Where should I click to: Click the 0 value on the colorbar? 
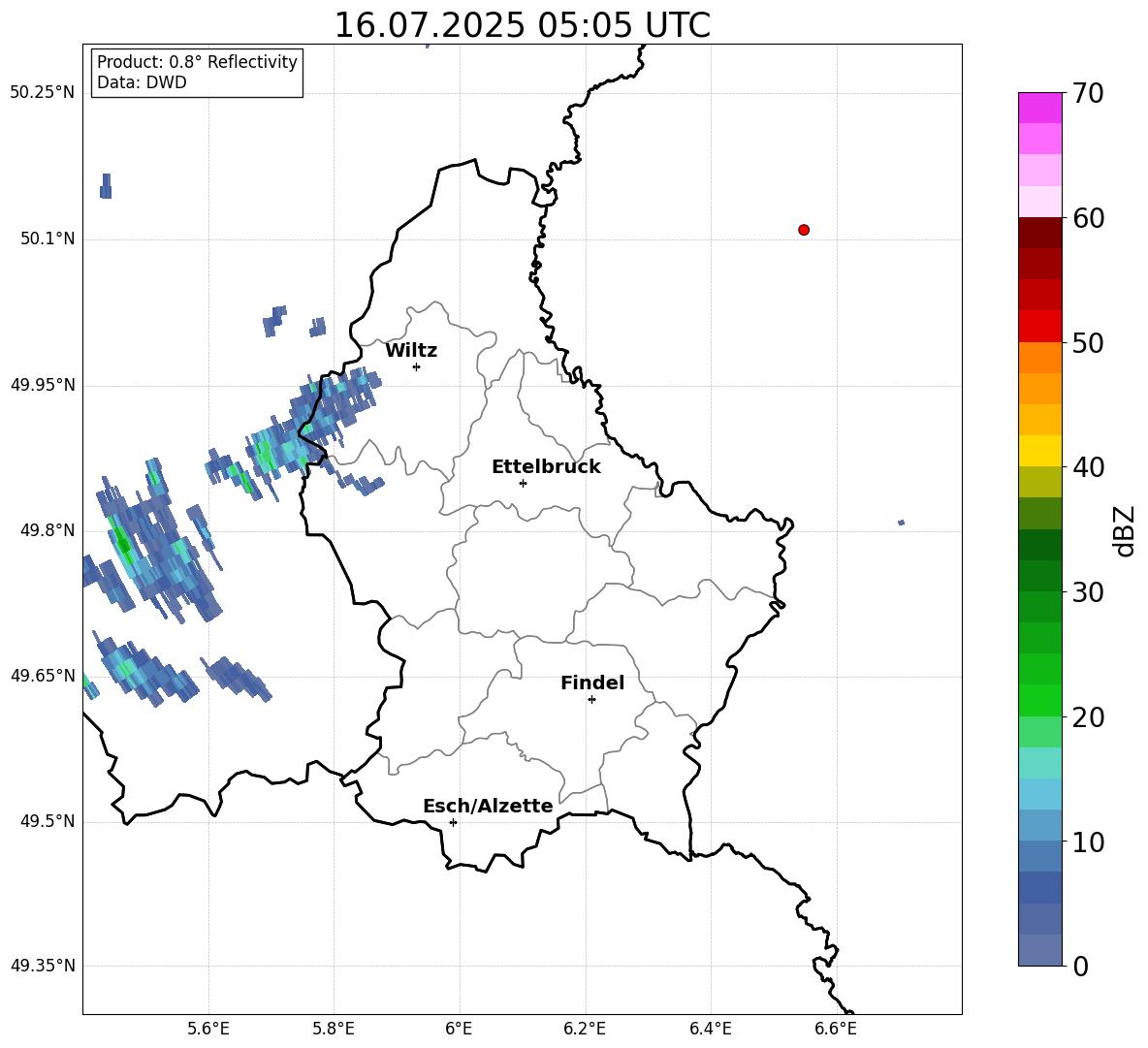click(x=1080, y=966)
